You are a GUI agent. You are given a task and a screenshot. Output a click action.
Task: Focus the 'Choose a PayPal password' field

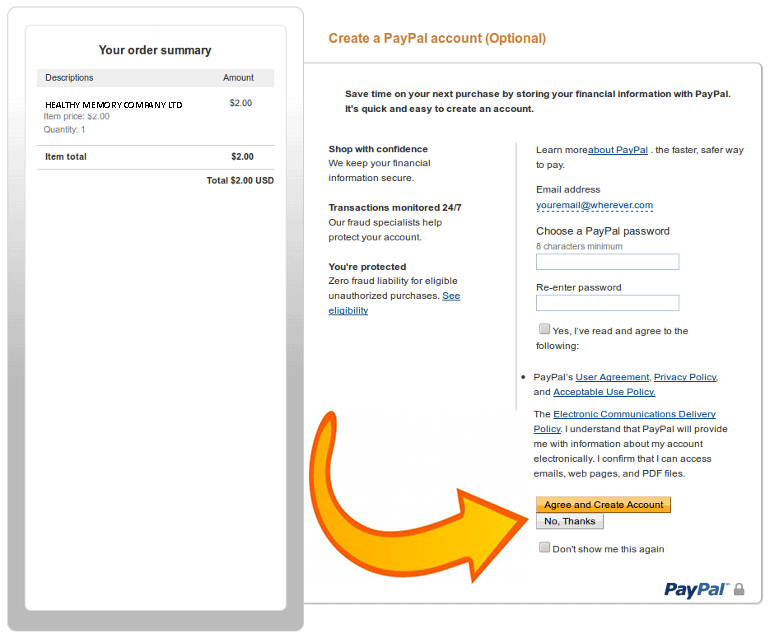coord(607,262)
